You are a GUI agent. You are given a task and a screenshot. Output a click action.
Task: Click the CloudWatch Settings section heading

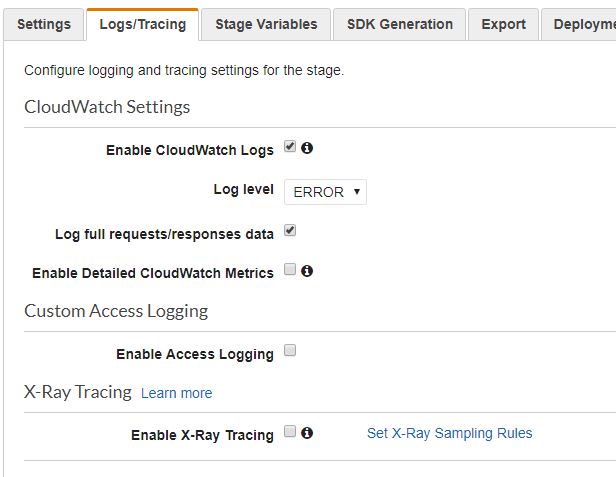coord(107,106)
